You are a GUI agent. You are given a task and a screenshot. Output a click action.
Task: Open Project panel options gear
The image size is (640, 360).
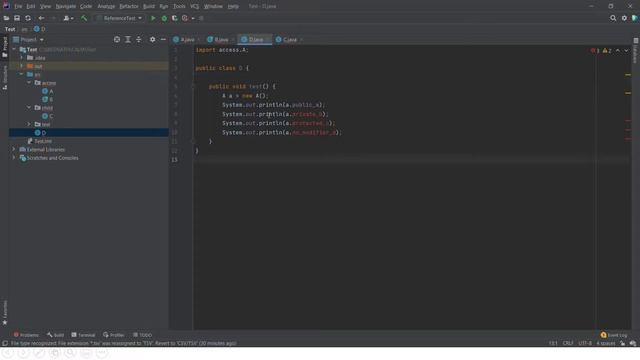pos(152,39)
